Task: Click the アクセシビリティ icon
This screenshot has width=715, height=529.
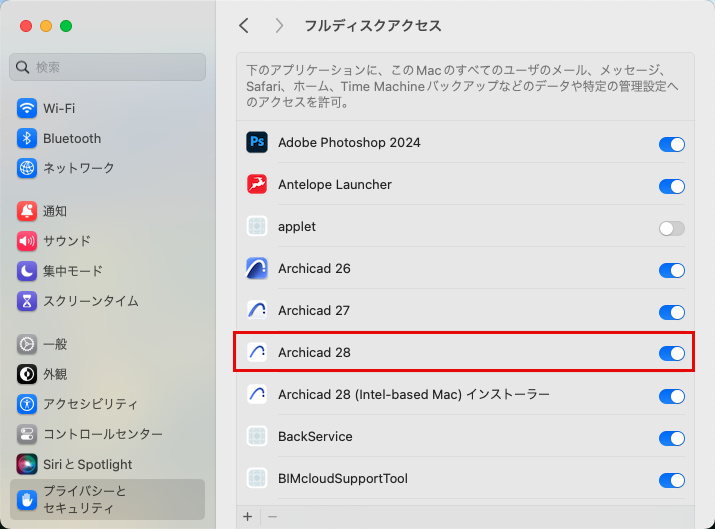Action: pos(27,404)
